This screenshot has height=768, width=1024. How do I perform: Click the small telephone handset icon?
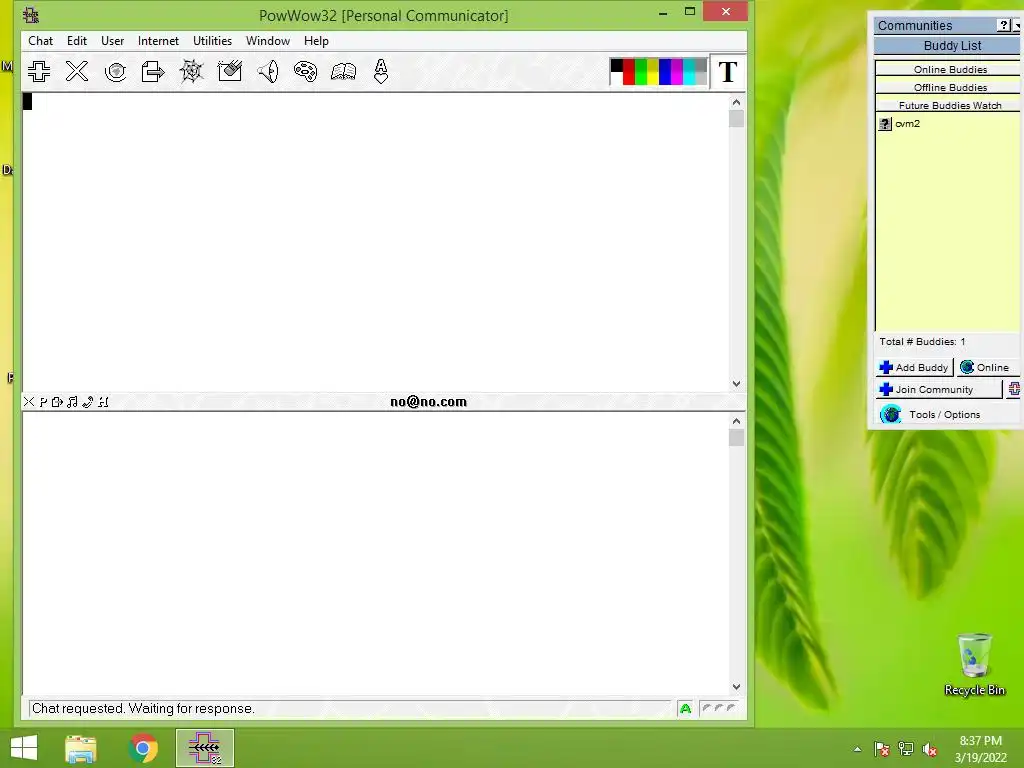pyautogui.click(x=88, y=402)
